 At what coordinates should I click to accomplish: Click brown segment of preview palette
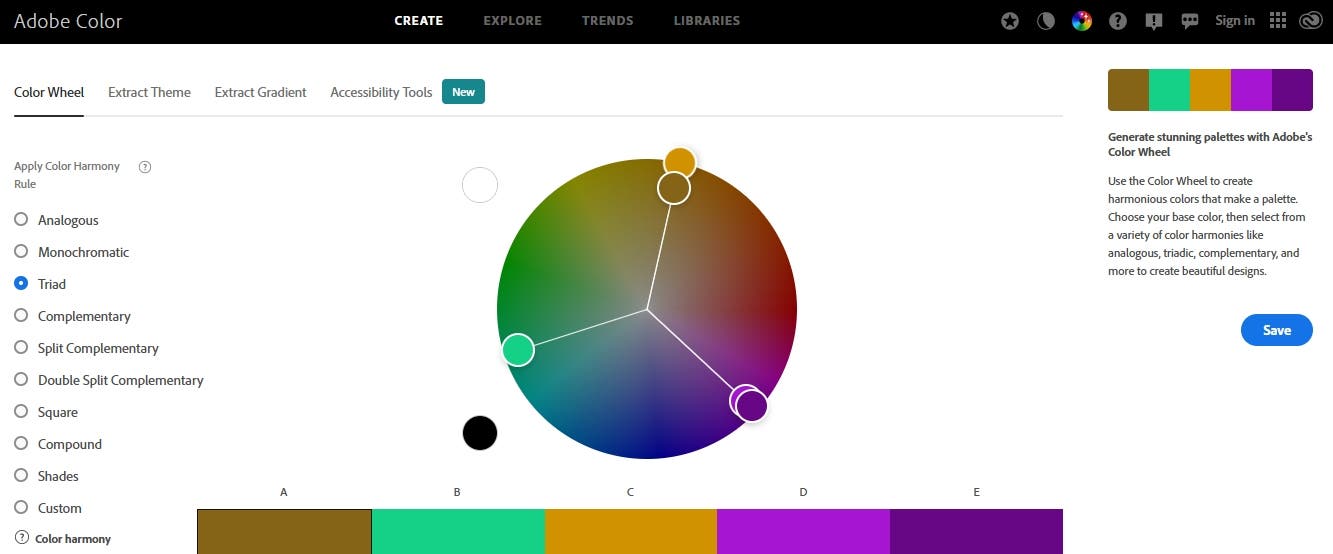[x=1128, y=90]
